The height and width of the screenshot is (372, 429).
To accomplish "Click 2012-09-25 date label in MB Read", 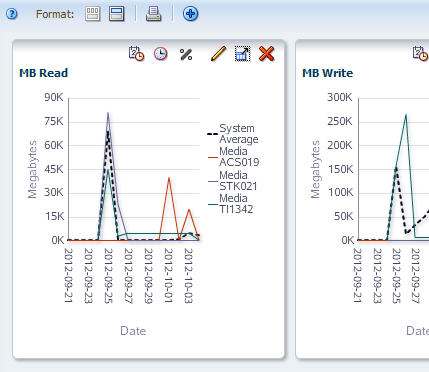I will tap(108, 276).
